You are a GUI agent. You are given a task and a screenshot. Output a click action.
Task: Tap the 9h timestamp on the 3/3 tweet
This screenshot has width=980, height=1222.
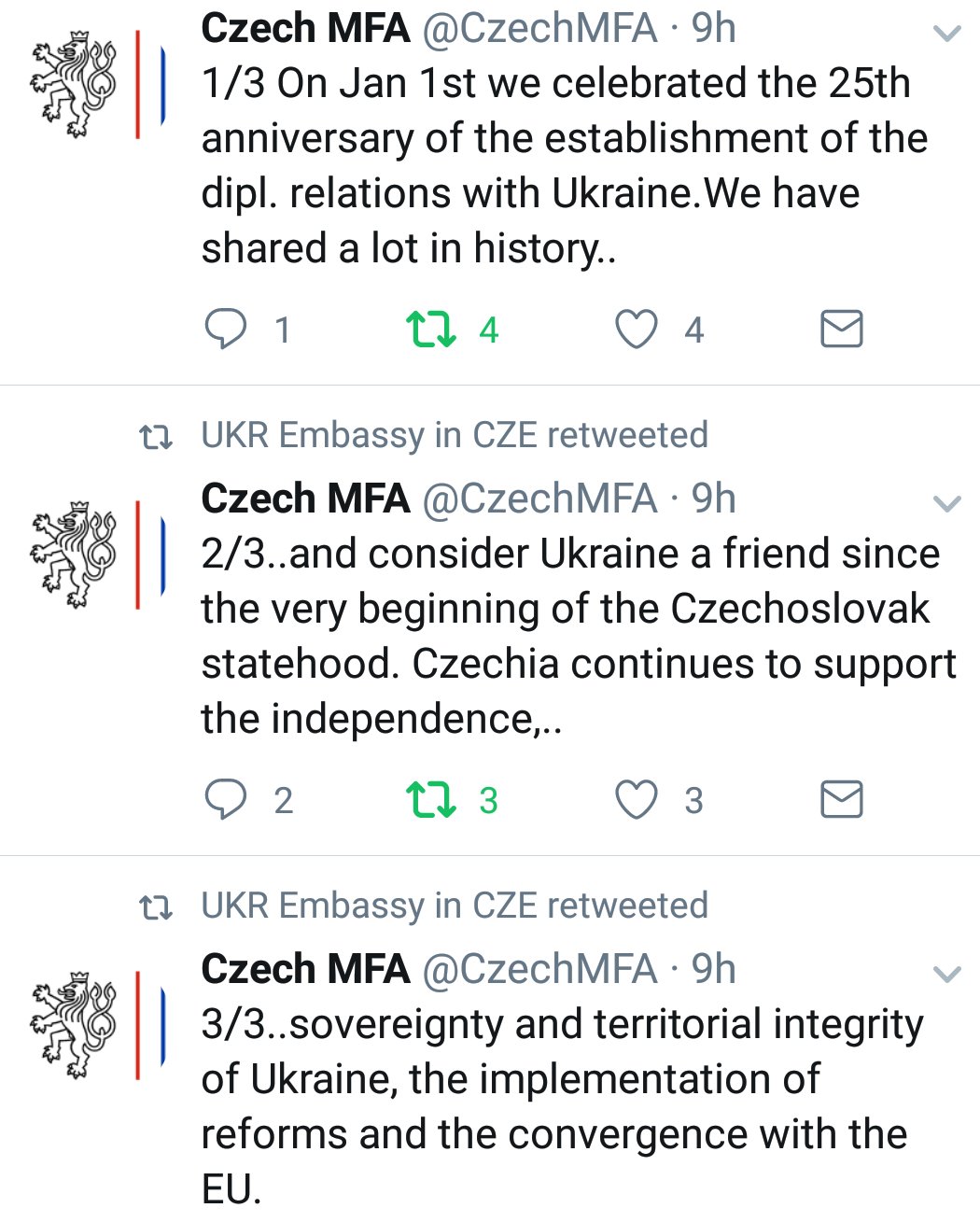click(x=714, y=969)
